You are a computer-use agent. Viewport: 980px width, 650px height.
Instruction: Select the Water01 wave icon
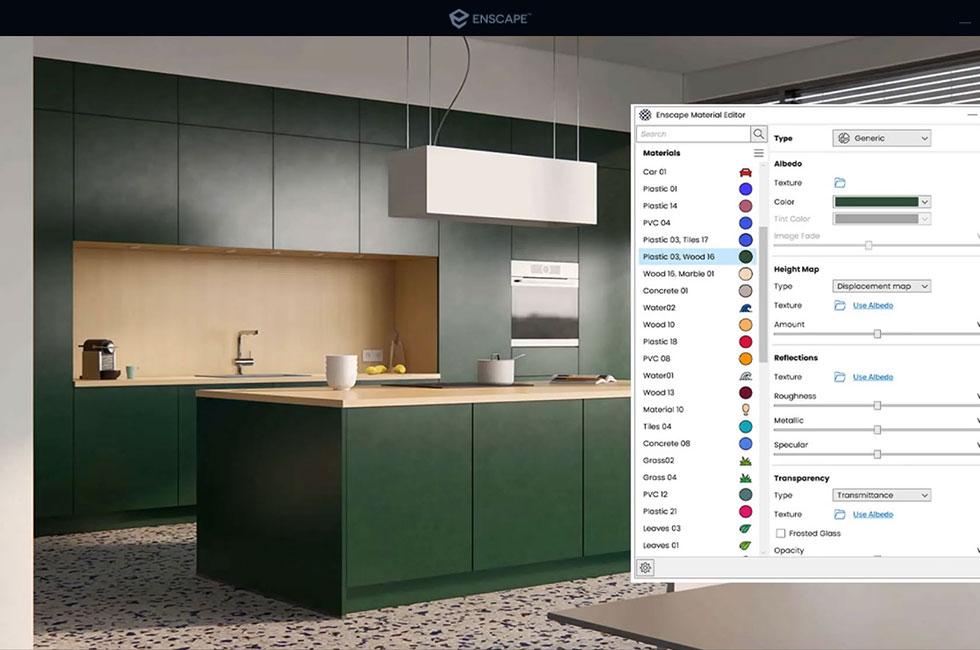click(x=746, y=376)
